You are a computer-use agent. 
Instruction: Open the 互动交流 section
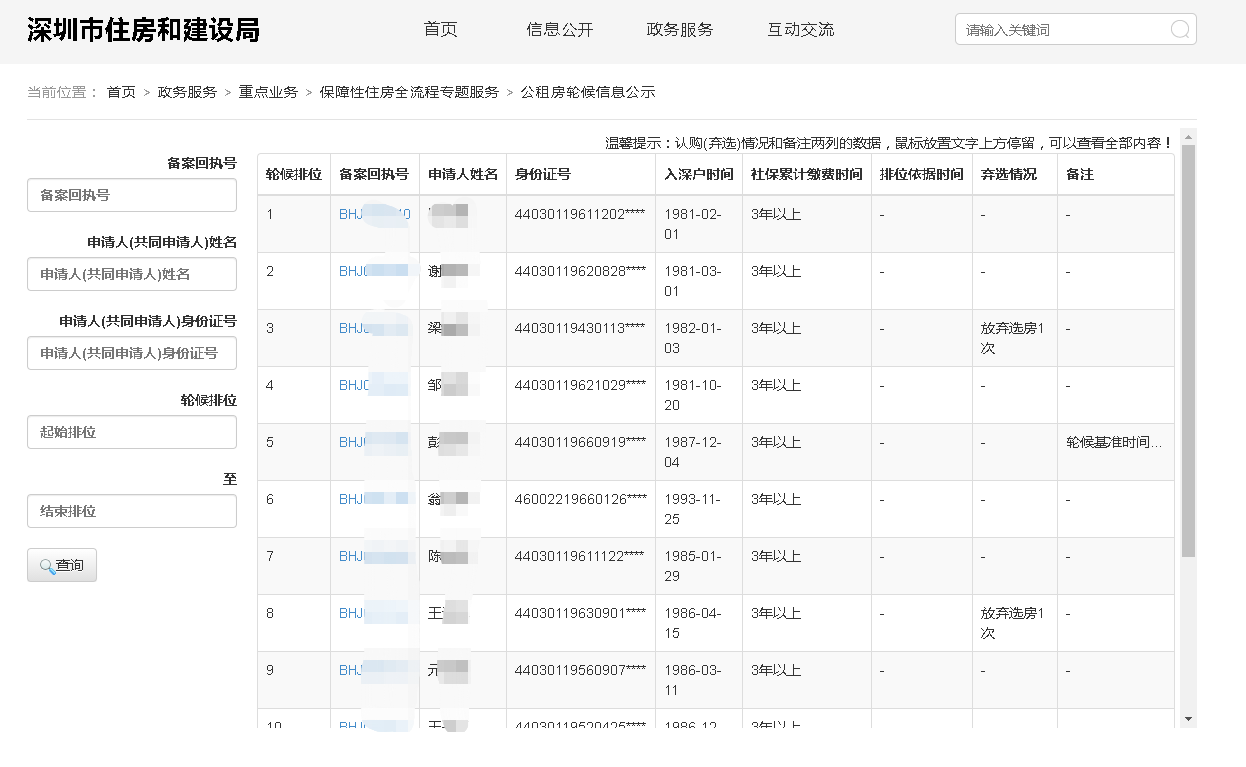(801, 29)
